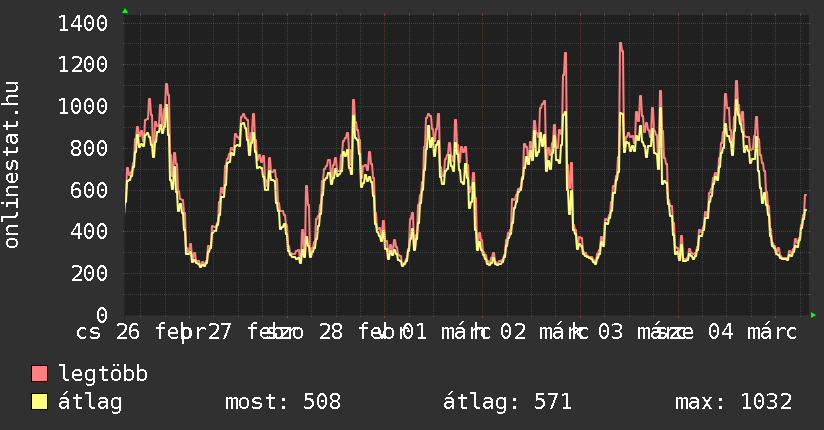
Task: Click the pink legtöbb legend swatch
Action: click(39, 374)
